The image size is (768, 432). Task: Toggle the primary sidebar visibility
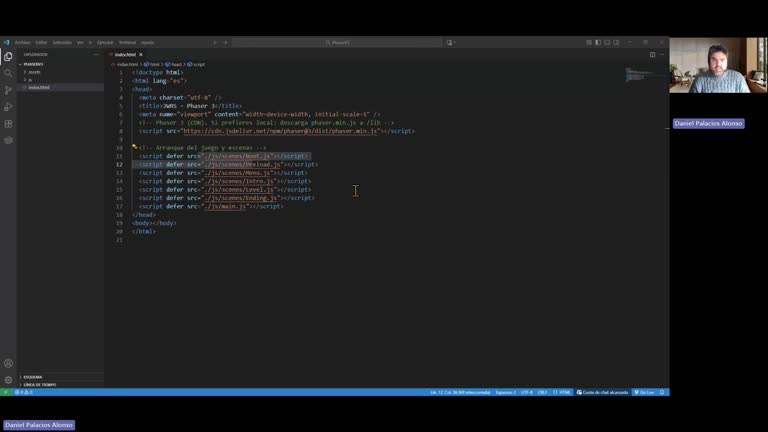(598, 43)
